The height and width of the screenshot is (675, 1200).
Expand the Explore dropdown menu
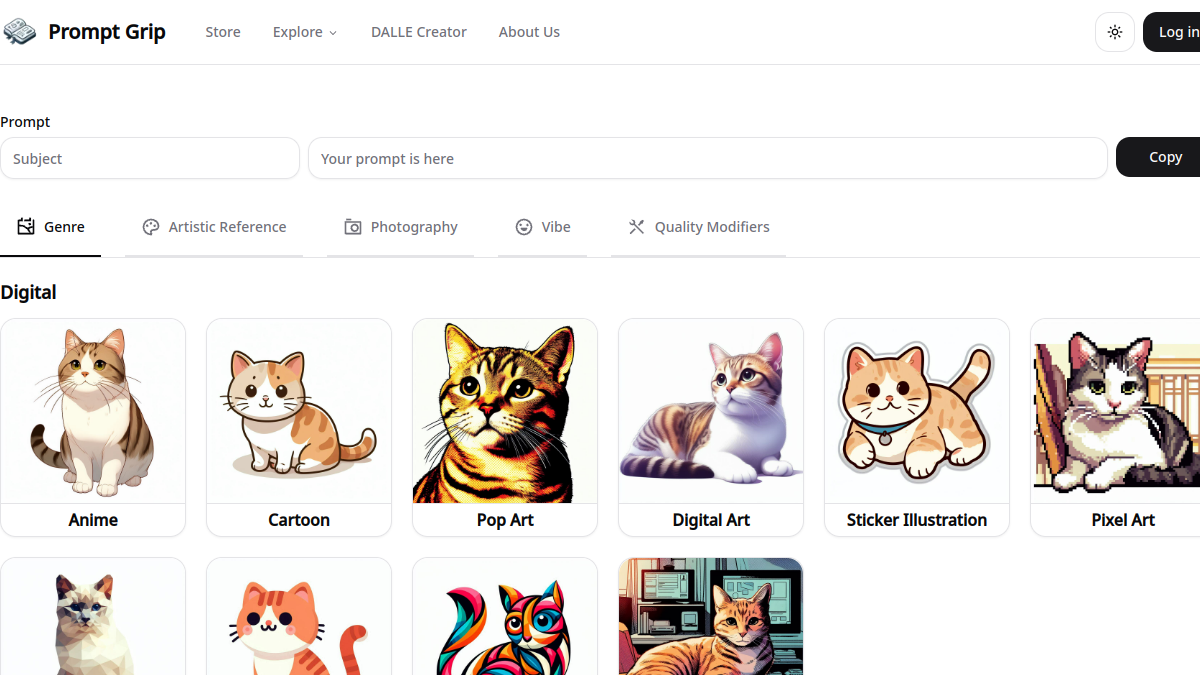(x=305, y=32)
